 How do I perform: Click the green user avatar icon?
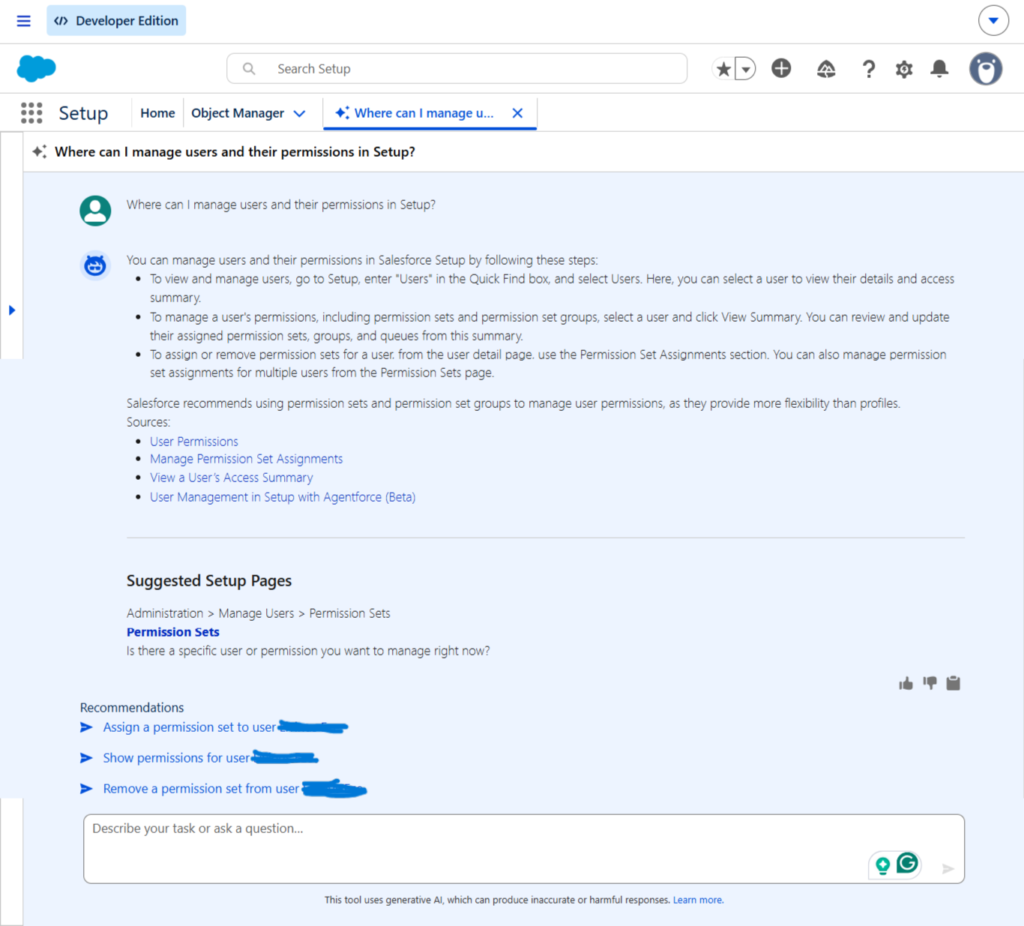pos(95,210)
